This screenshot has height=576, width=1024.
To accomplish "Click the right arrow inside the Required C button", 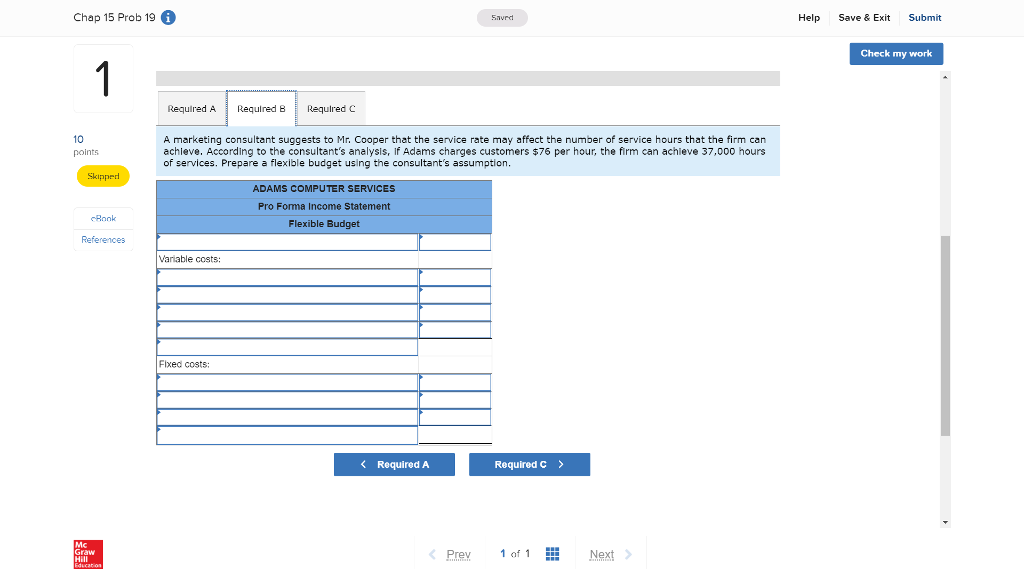I will click(561, 464).
